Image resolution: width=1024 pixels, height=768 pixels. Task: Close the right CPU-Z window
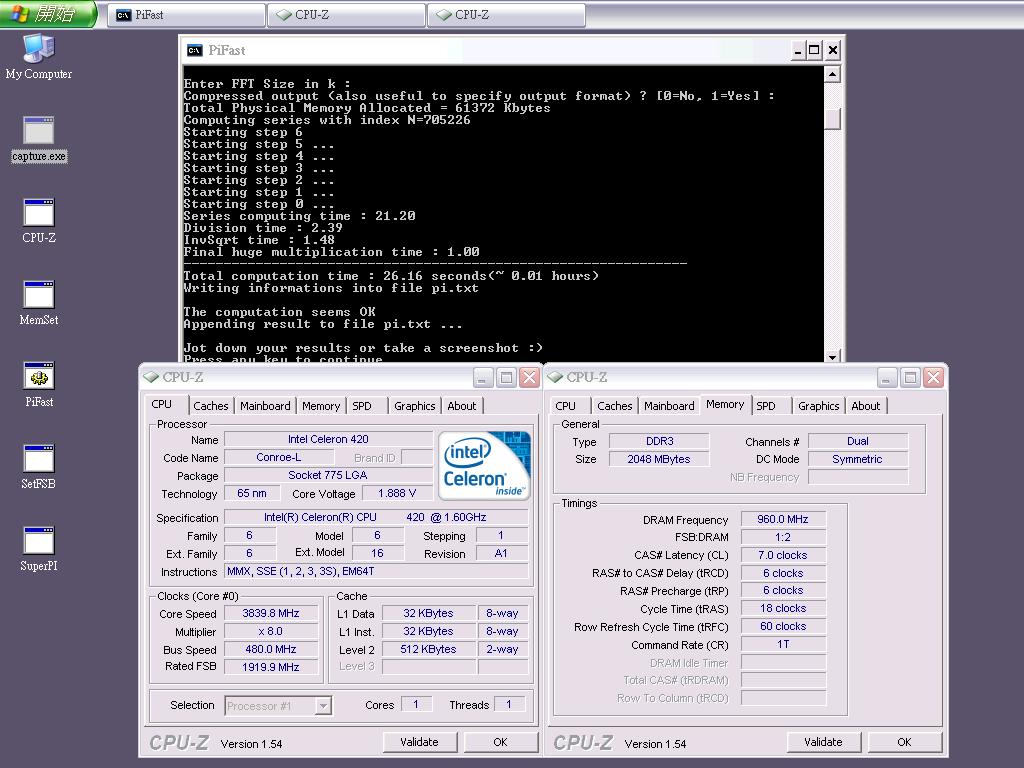pyautogui.click(x=934, y=377)
